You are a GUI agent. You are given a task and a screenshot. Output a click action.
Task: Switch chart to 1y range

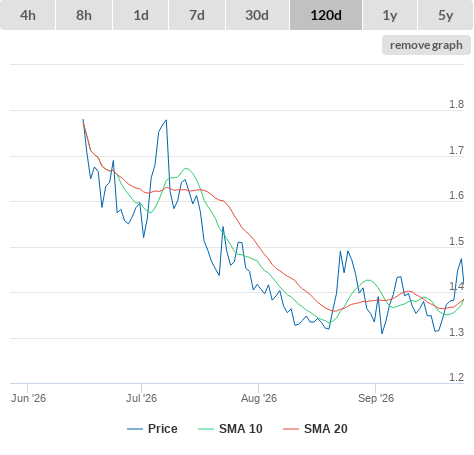(x=390, y=15)
